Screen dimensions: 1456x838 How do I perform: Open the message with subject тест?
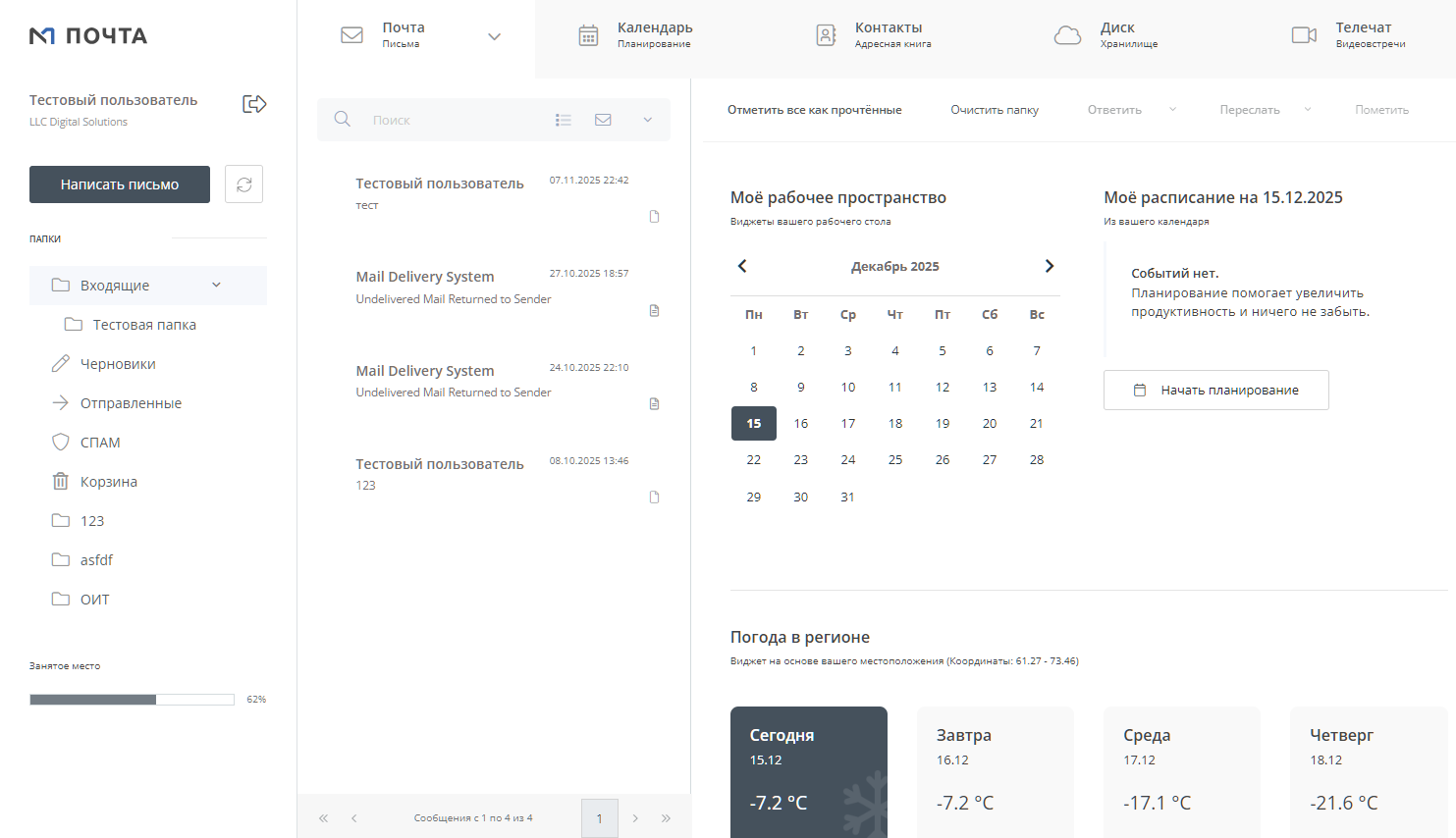pos(494,196)
